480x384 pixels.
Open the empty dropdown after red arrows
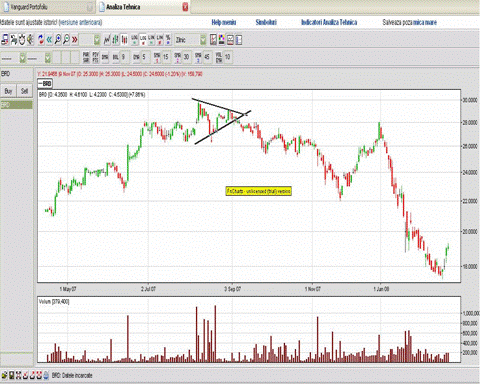tap(97, 40)
